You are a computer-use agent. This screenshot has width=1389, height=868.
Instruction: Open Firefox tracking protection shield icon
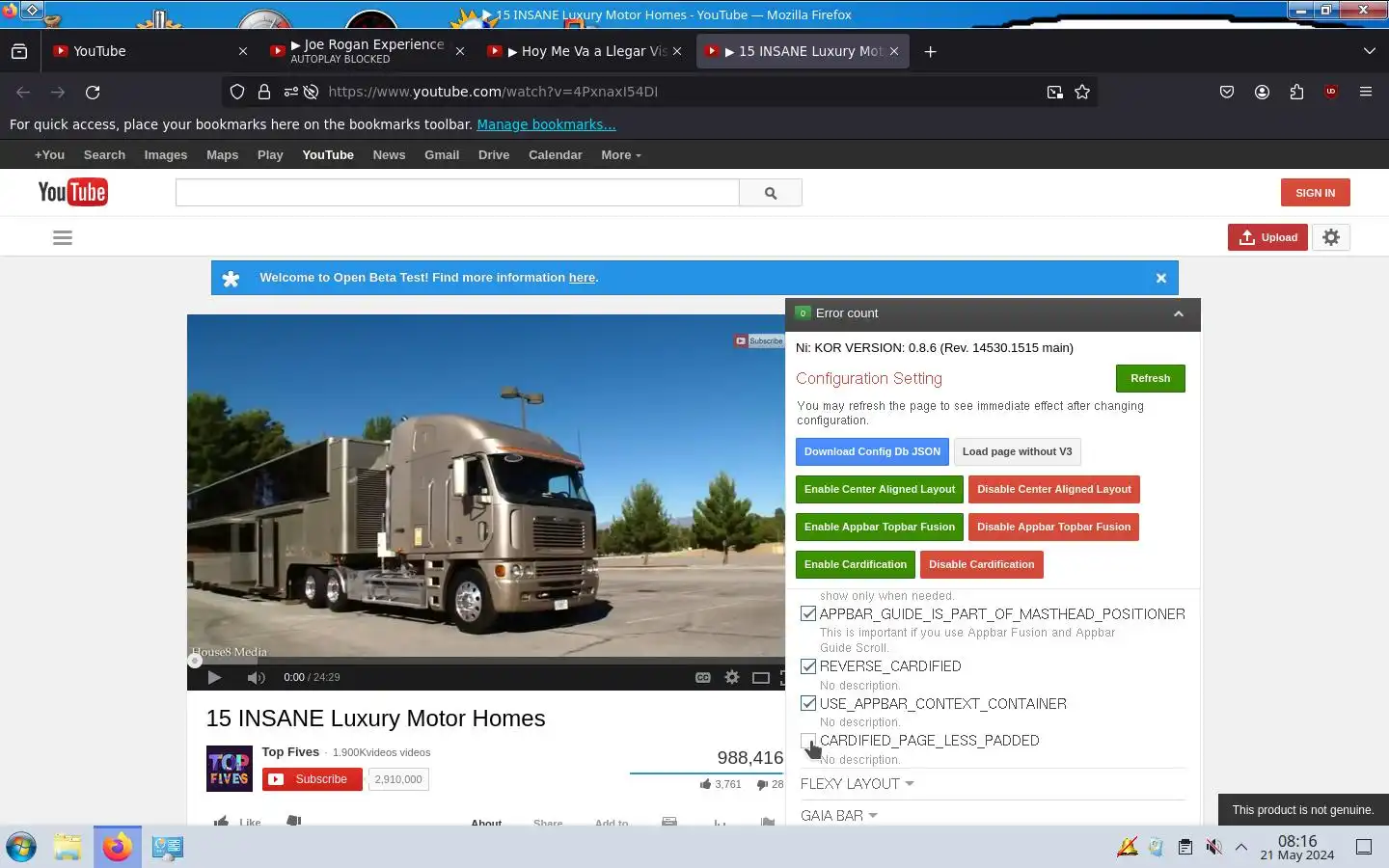(x=237, y=92)
